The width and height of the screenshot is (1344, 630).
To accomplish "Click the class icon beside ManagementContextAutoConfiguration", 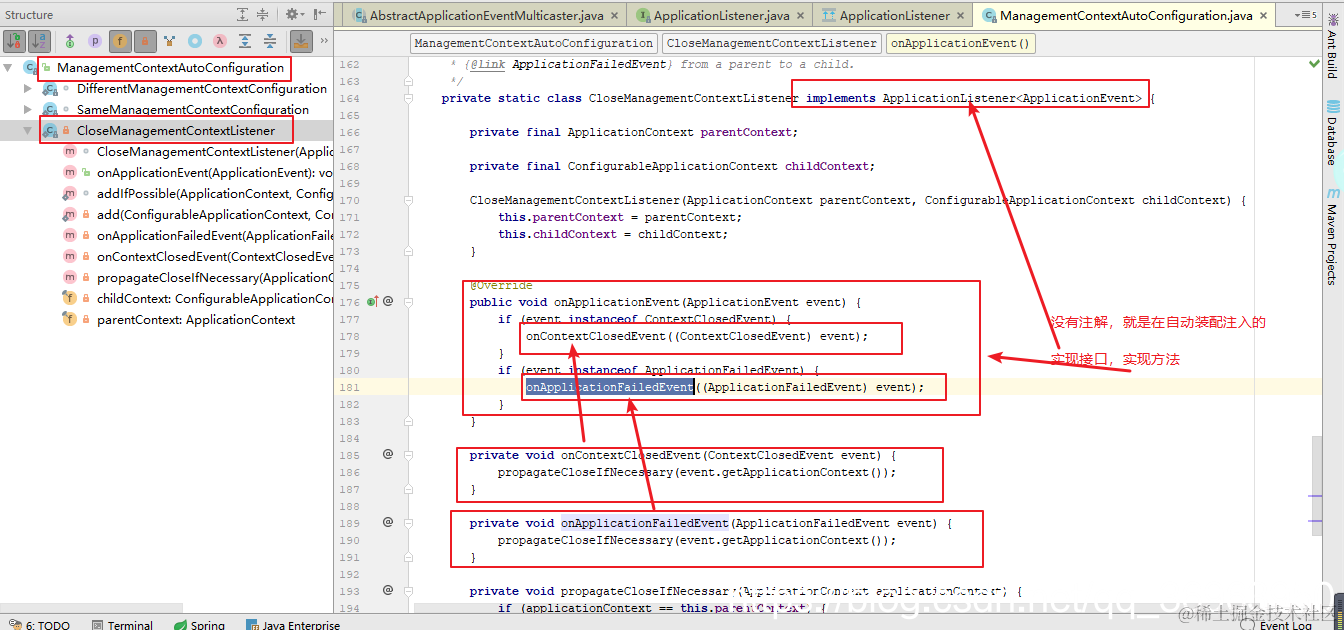I will coord(30,68).
